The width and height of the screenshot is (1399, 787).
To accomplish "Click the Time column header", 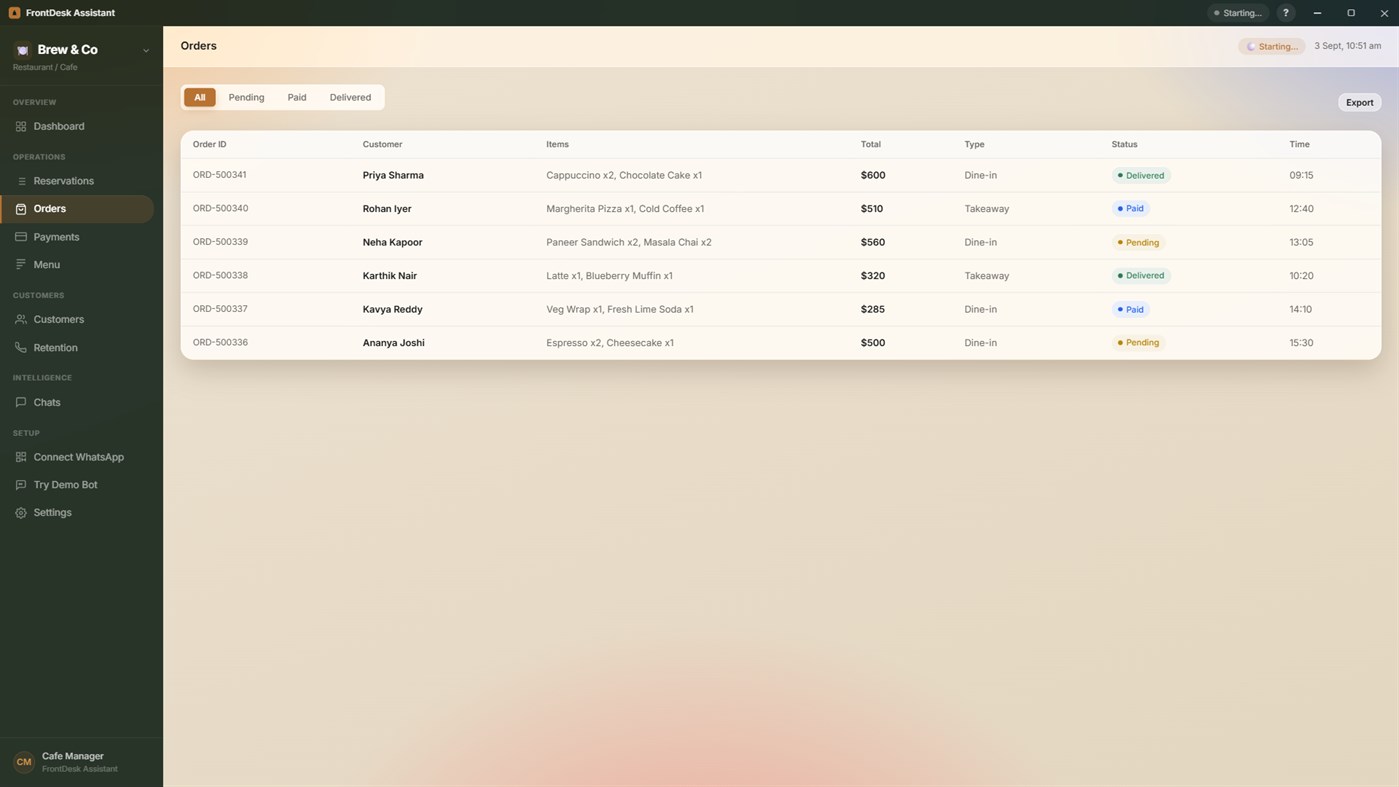I will pyautogui.click(x=1299, y=144).
